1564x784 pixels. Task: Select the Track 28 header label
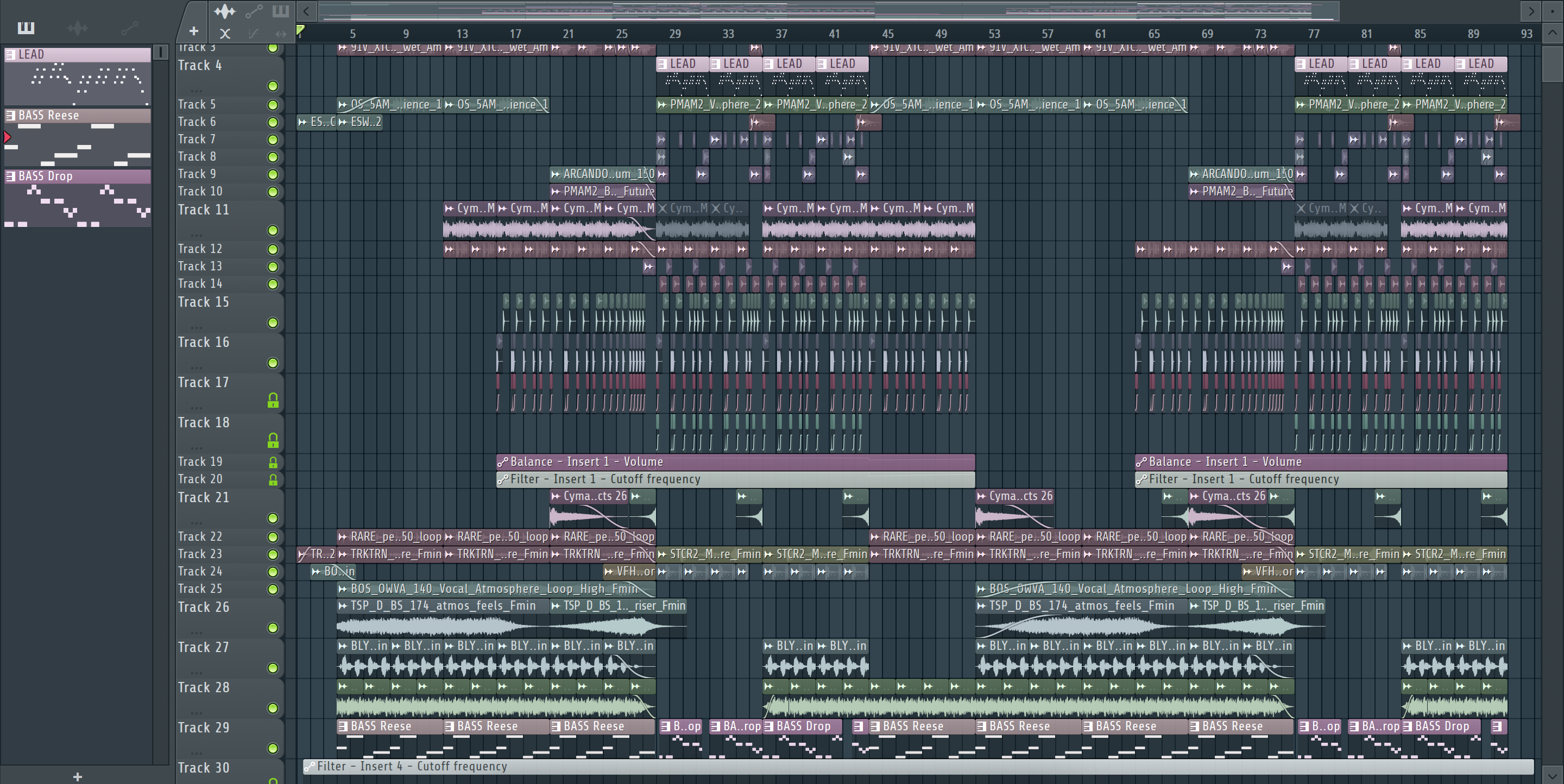(x=204, y=687)
